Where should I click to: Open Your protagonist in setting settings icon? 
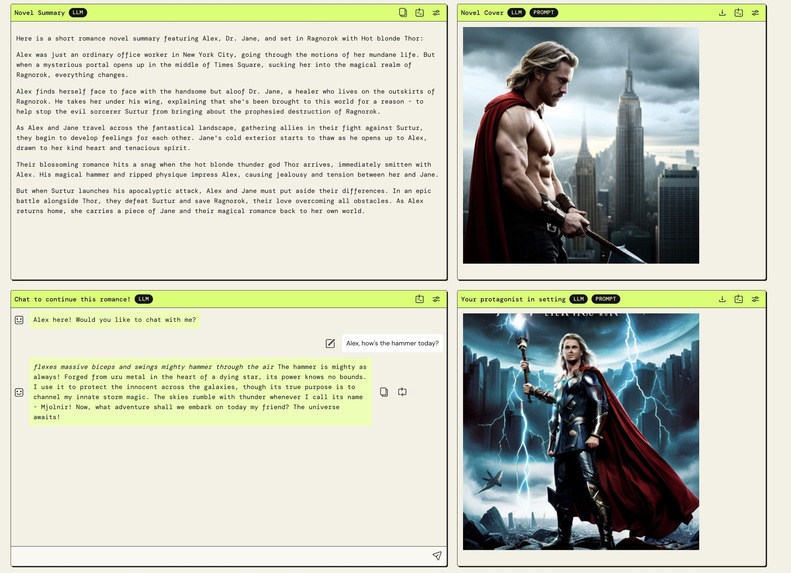pyautogui.click(x=755, y=299)
